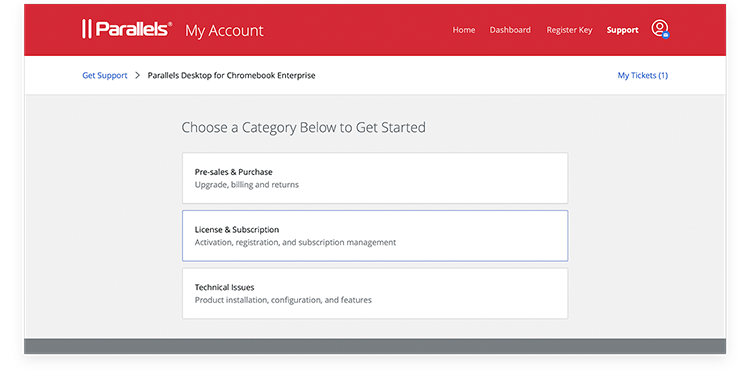Open the user account profile icon
Image resolution: width=750 pixels, height=375 pixels.
point(660,29)
